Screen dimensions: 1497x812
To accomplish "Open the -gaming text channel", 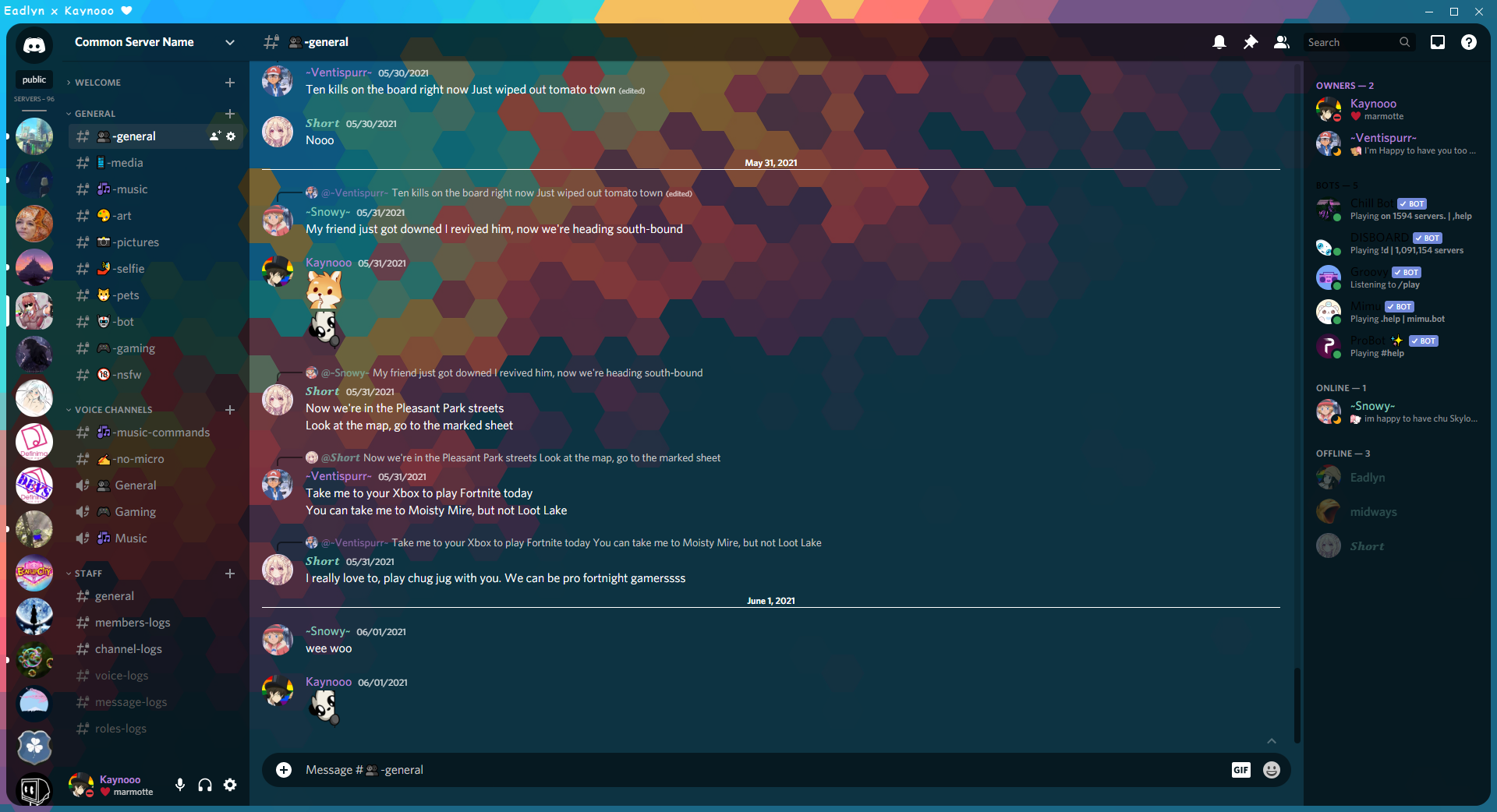I will click(133, 348).
